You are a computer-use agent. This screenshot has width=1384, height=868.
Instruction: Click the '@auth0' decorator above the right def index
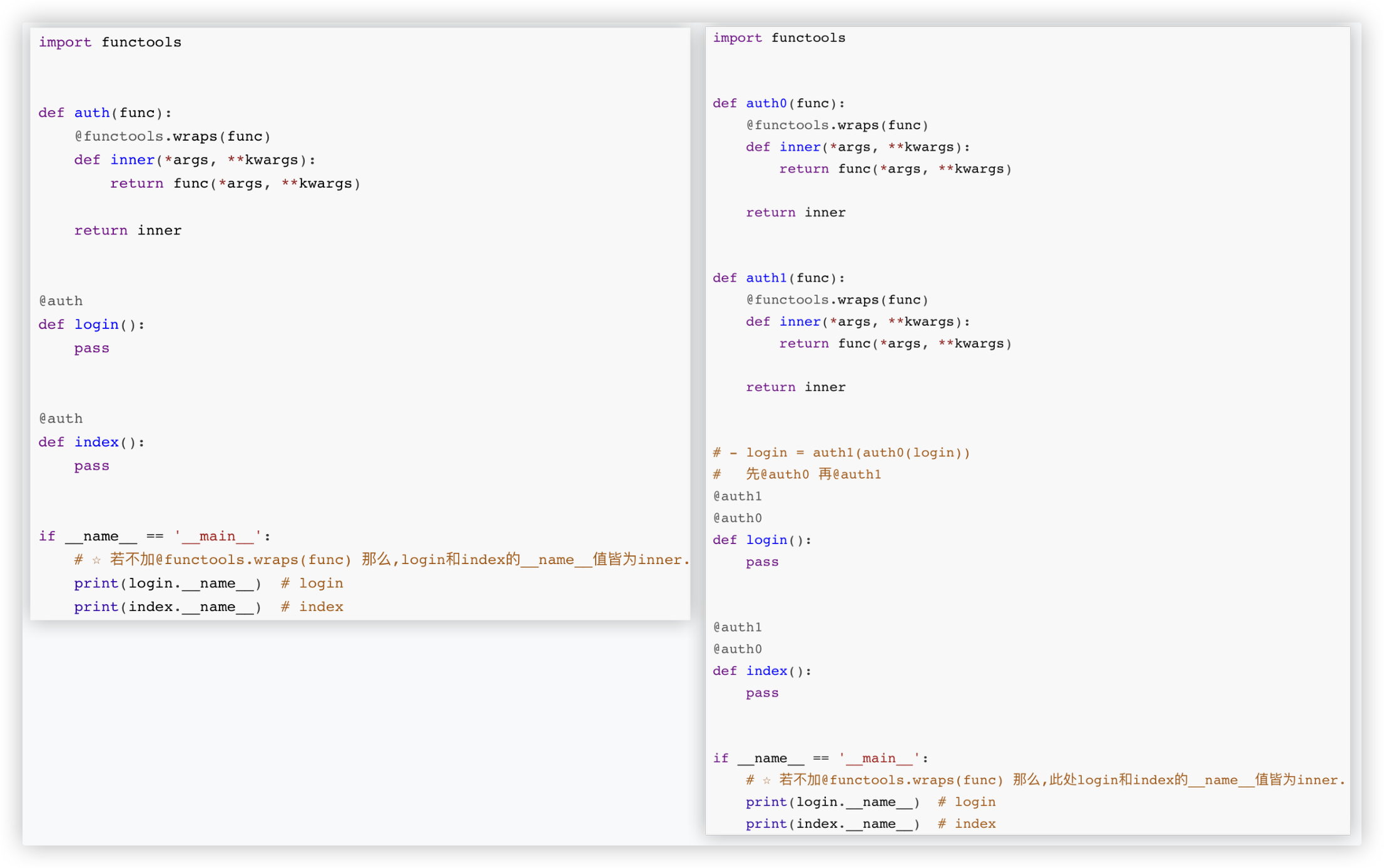737,649
